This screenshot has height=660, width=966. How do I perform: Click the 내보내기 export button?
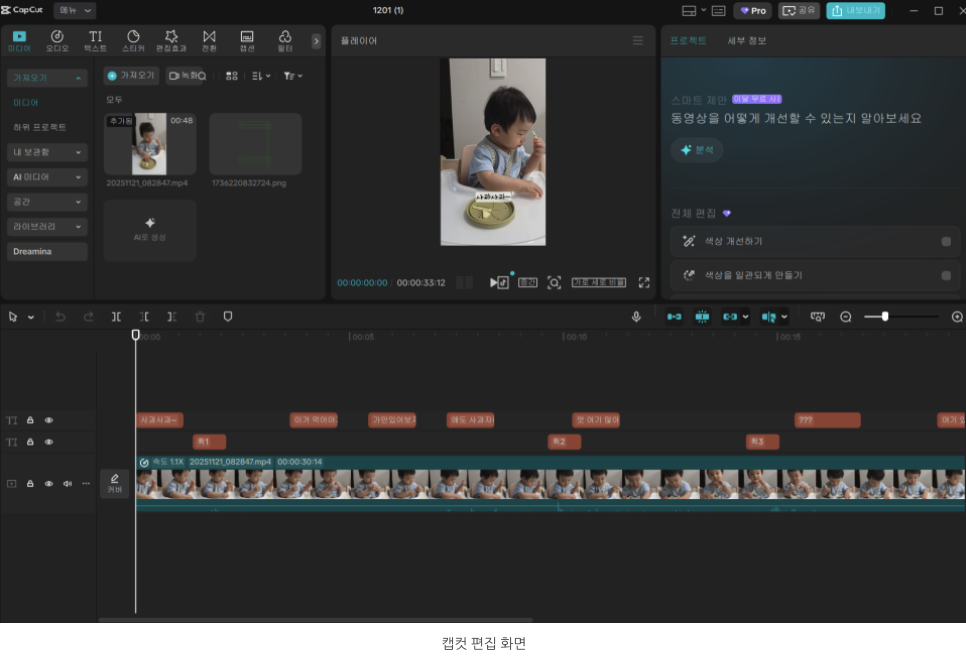(x=855, y=10)
